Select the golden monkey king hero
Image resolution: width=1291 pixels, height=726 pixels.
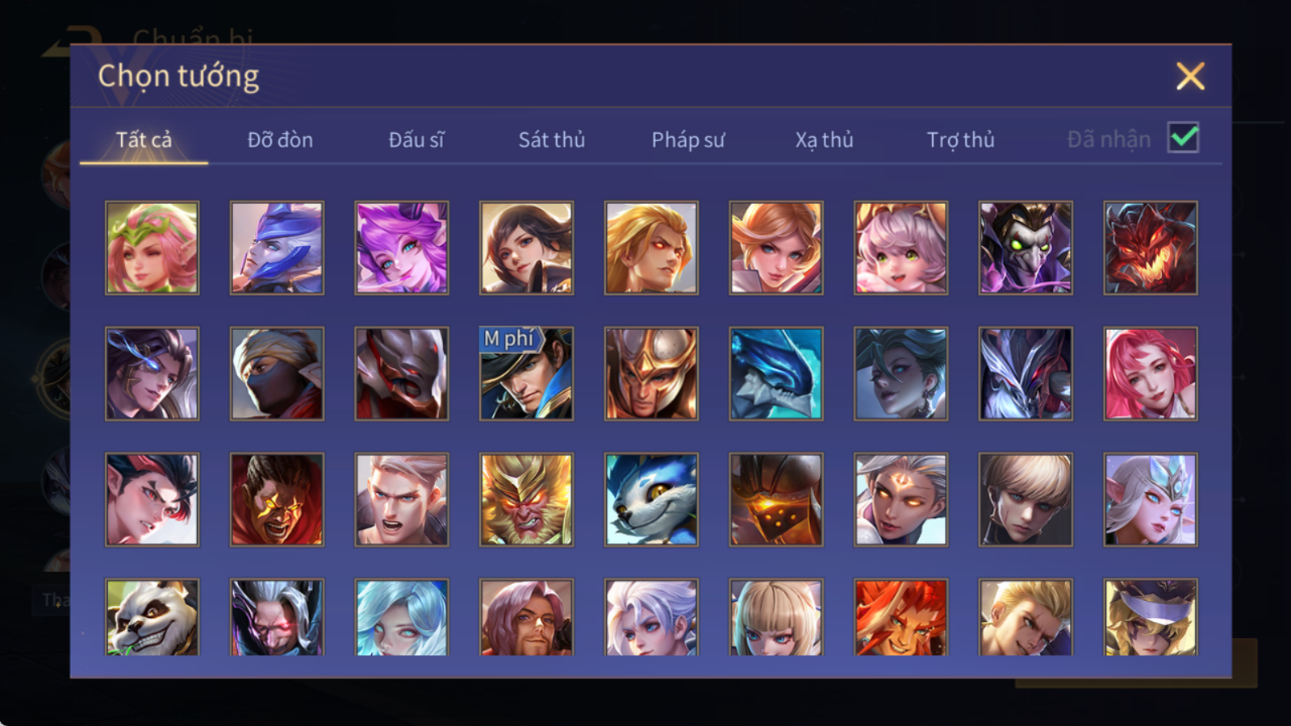(526, 500)
